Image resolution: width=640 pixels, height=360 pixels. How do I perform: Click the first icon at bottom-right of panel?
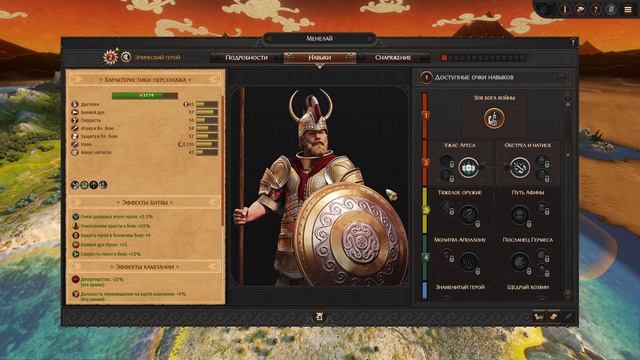pyautogui.click(x=539, y=316)
